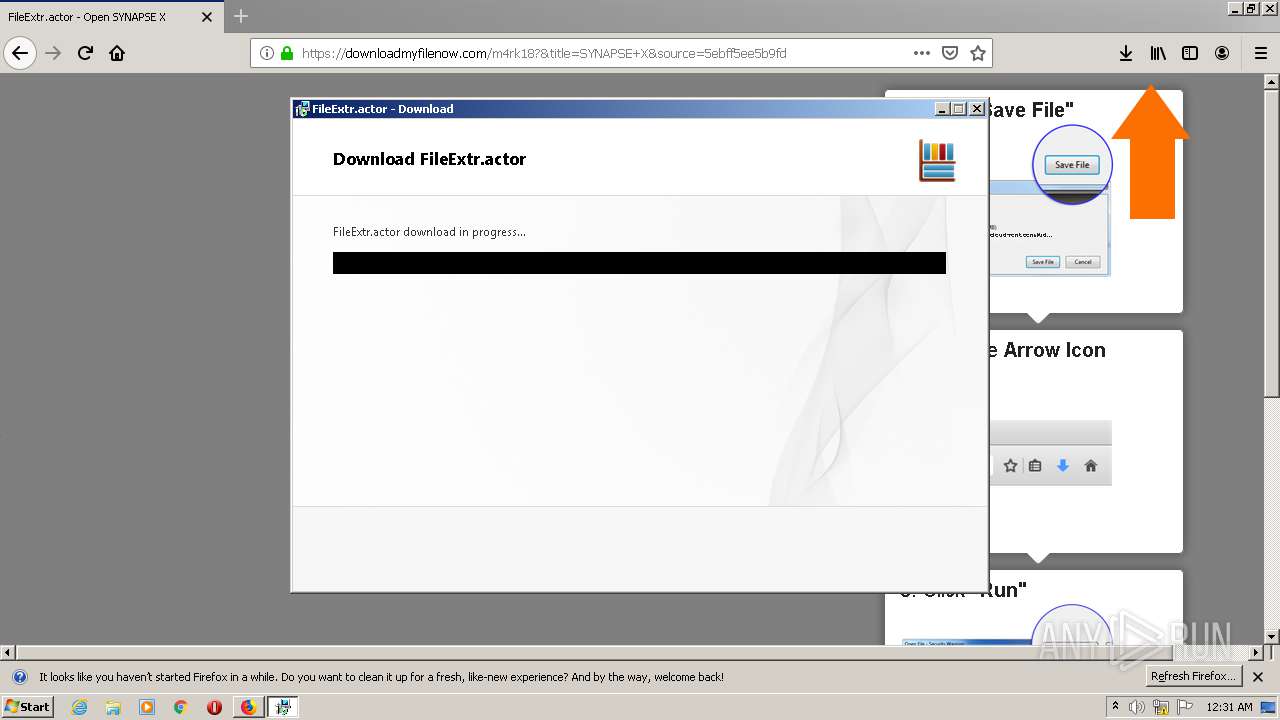
Task: Click the download progress bar
Action: [639, 263]
